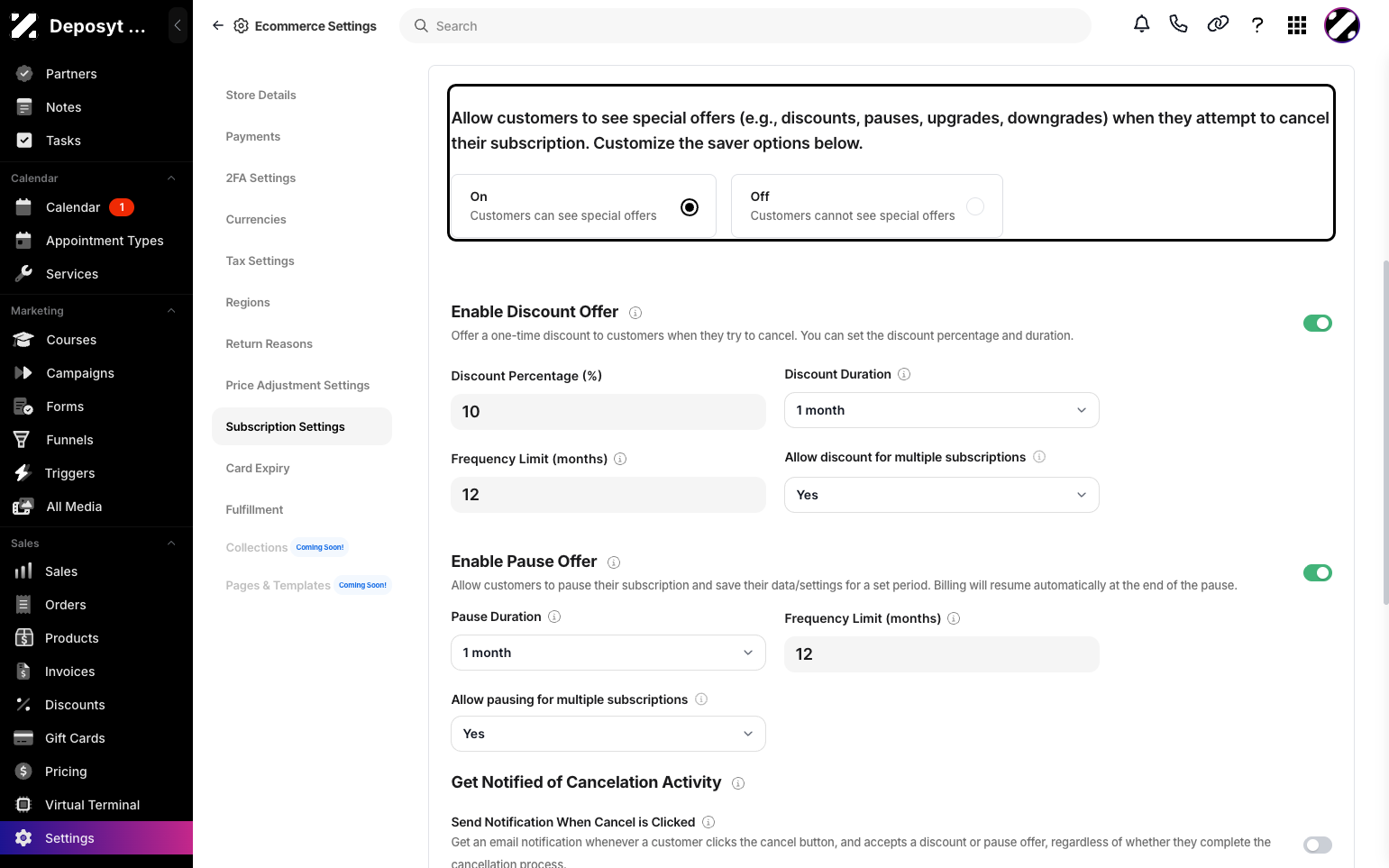Open Triggers from the sidebar
This screenshot has height=868, width=1389.
[96, 473]
